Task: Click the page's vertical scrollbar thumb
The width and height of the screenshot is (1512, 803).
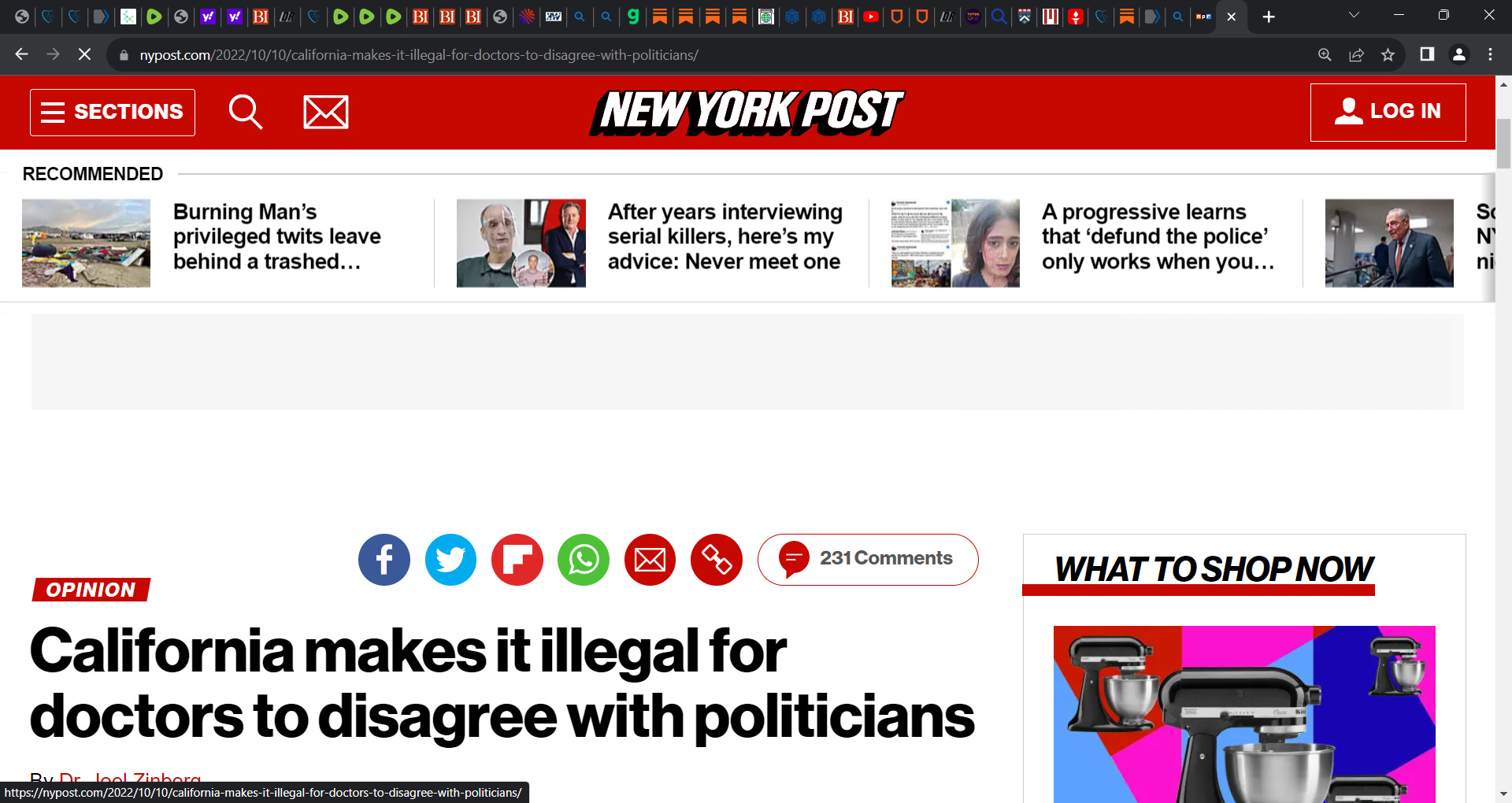Action: pos(1503,143)
